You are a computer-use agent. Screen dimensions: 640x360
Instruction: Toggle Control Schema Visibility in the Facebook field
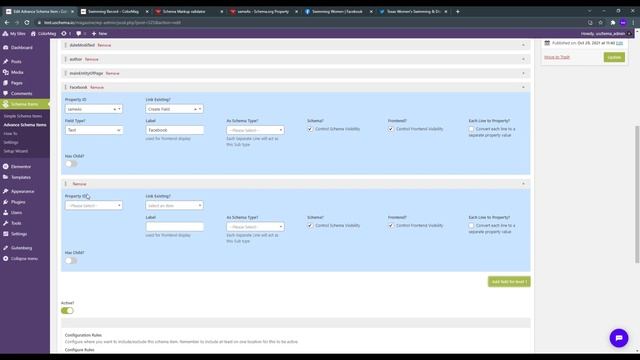[x=310, y=129]
